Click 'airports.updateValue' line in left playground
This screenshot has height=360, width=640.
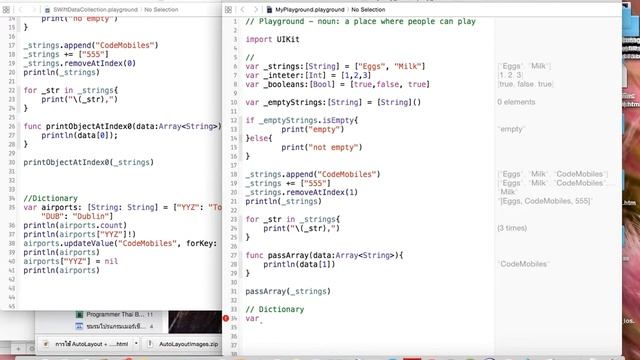[120, 243]
